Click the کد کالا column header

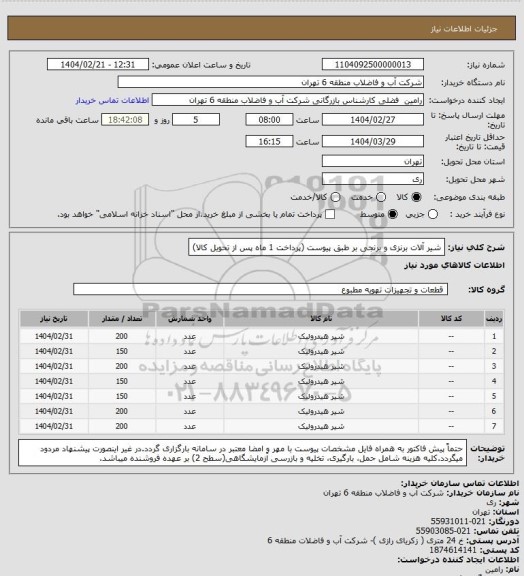(x=451, y=319)
